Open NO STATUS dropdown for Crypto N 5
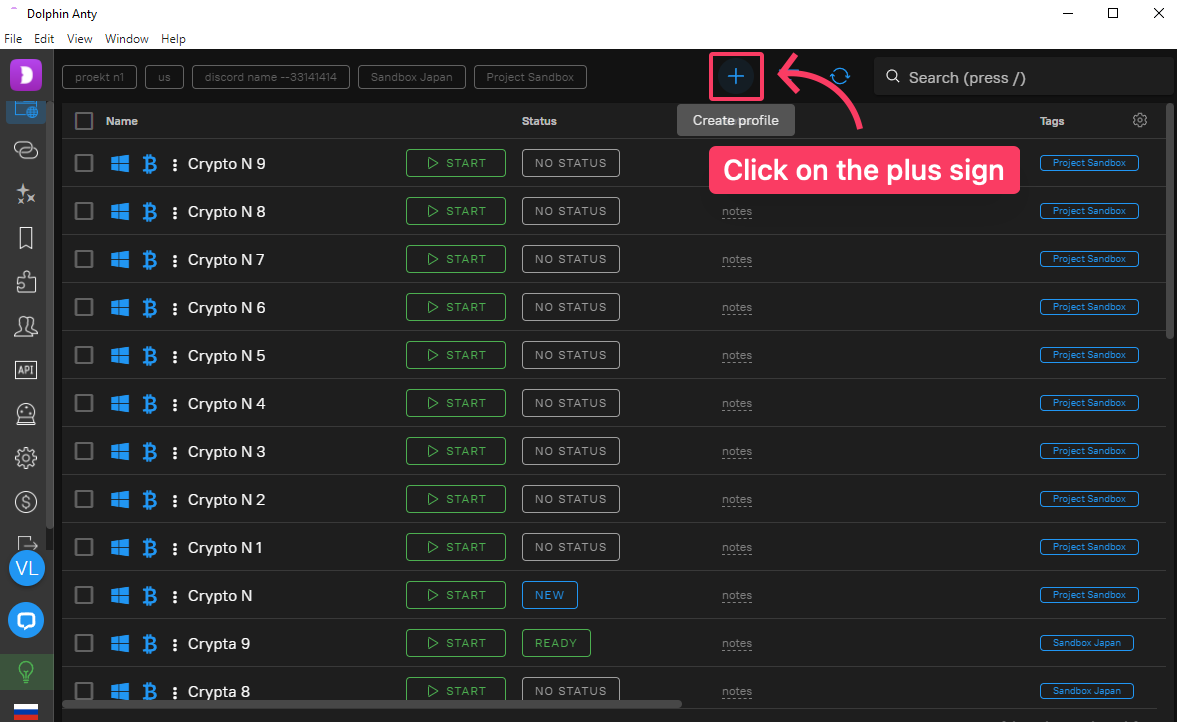The height and width of the screenshot is (722, 1177). pos(570,355)
